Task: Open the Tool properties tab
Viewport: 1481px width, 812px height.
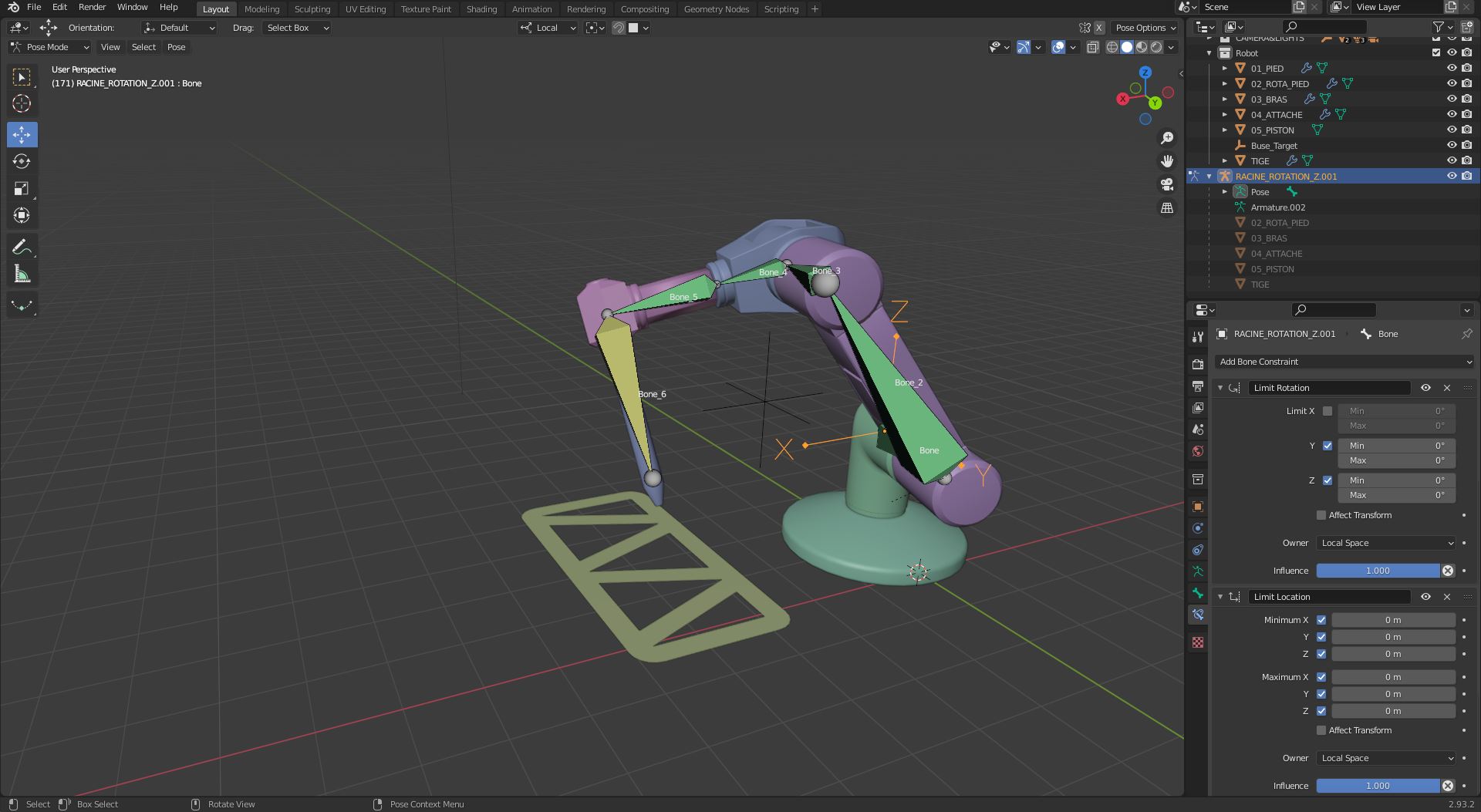Action: (x=1198, y=336)
